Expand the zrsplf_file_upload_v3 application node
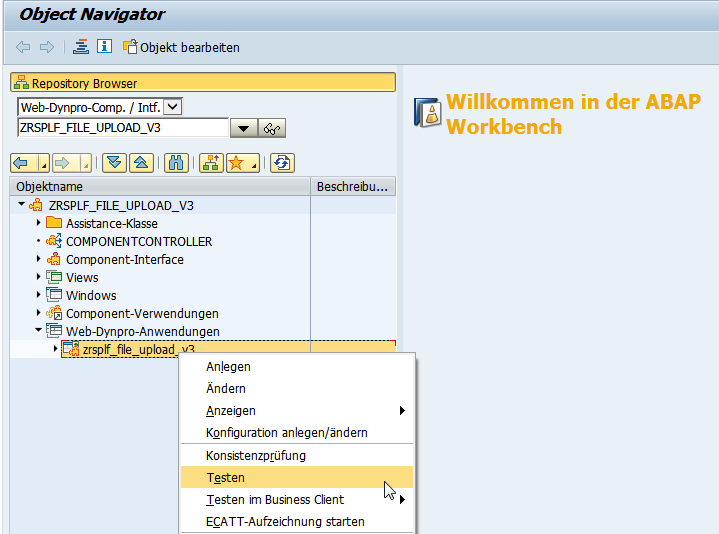The width and height of the screenshot is (719, 534). (55, 349)
